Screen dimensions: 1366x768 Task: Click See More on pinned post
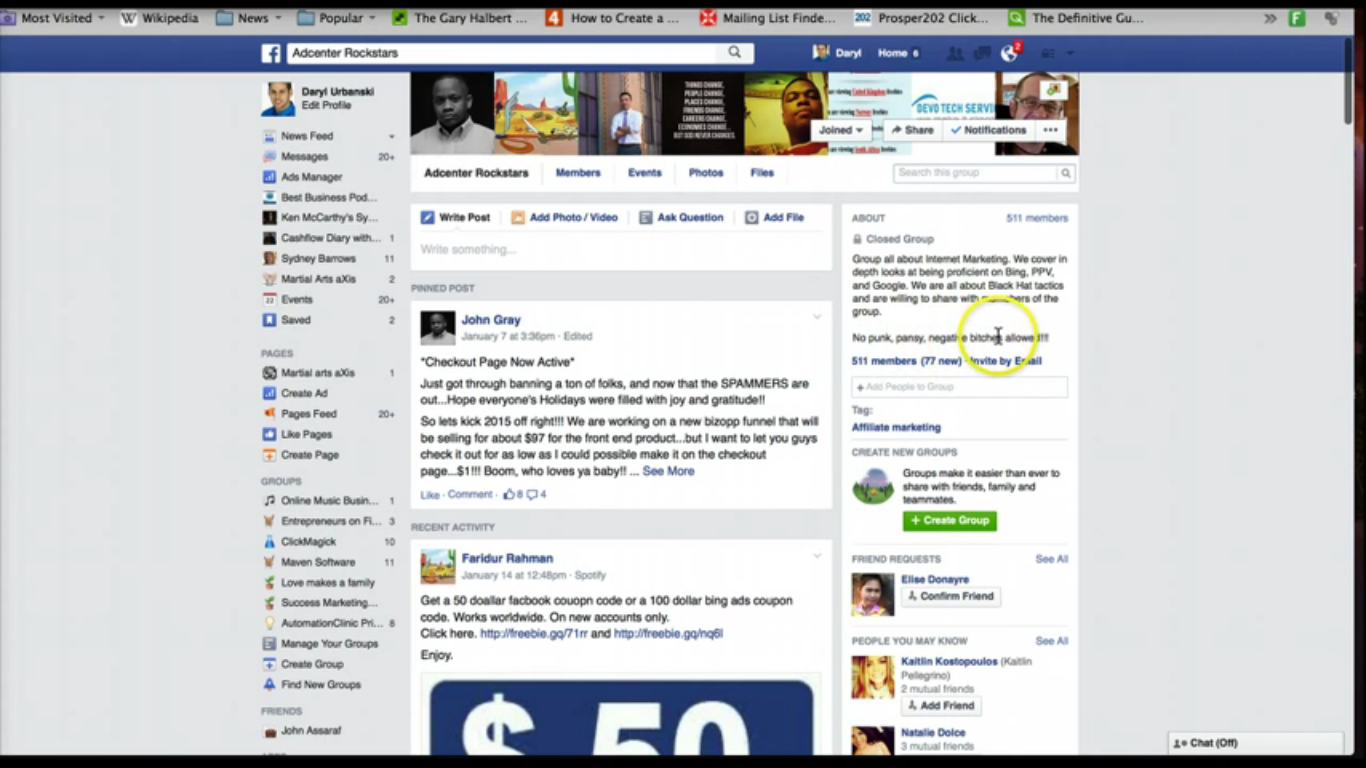pyautogui.click(x=668, y=471)
